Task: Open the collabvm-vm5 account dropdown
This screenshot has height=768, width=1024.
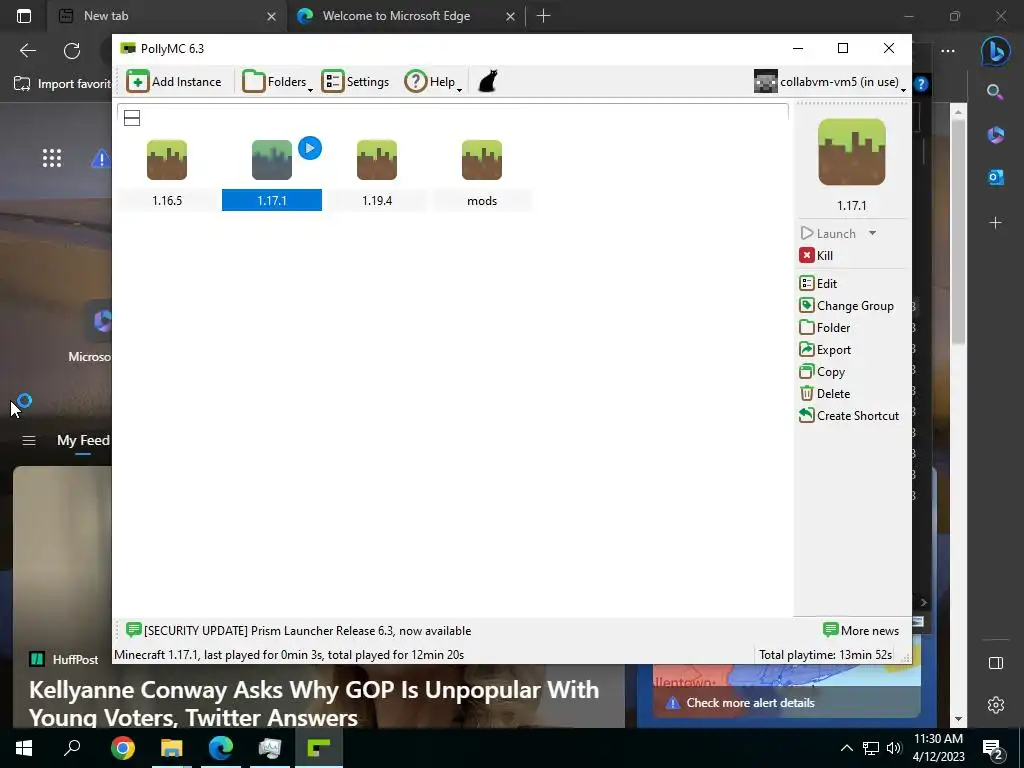Action: click(830, 82)
